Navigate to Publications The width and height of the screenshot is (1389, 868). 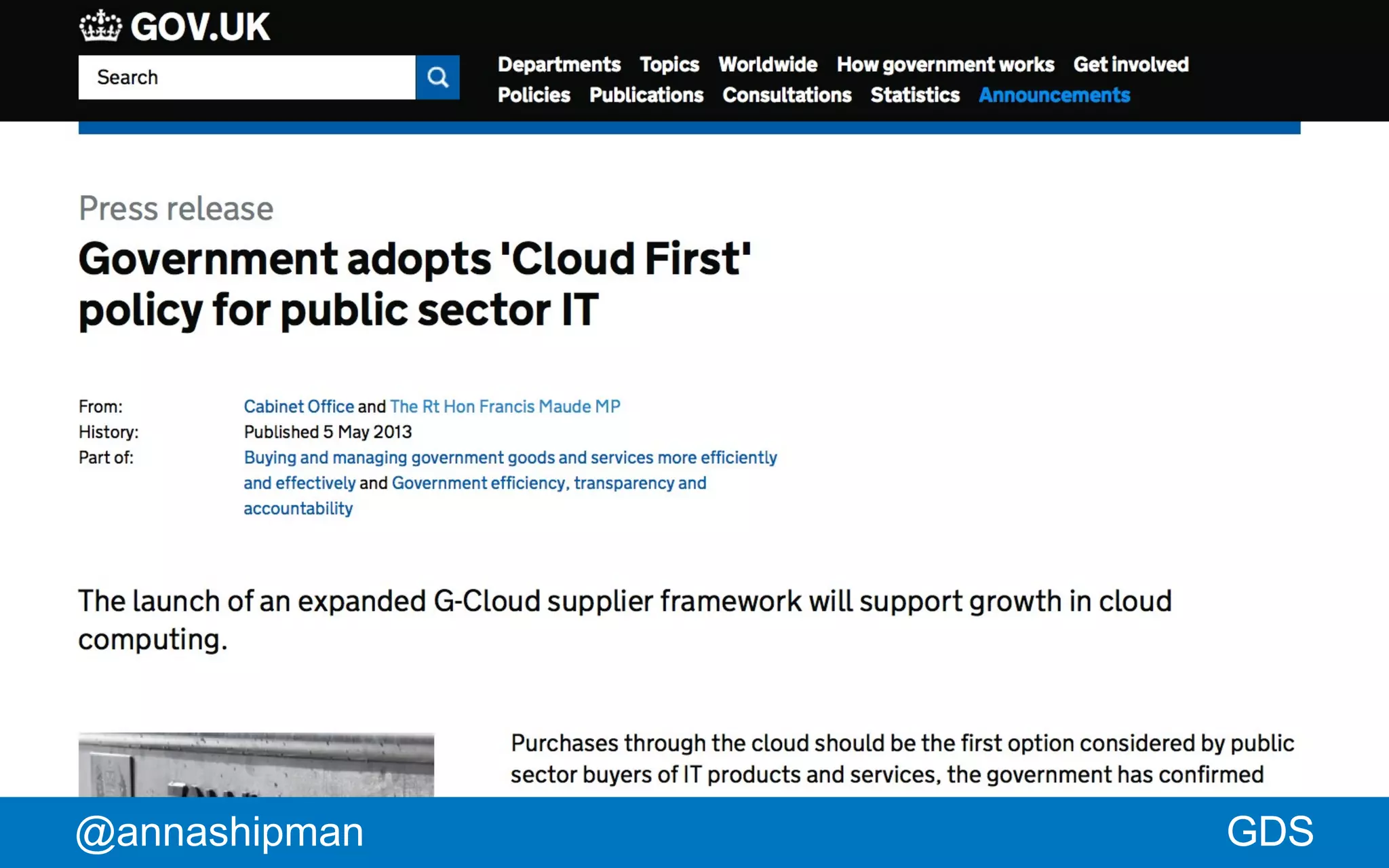point(646,95)
